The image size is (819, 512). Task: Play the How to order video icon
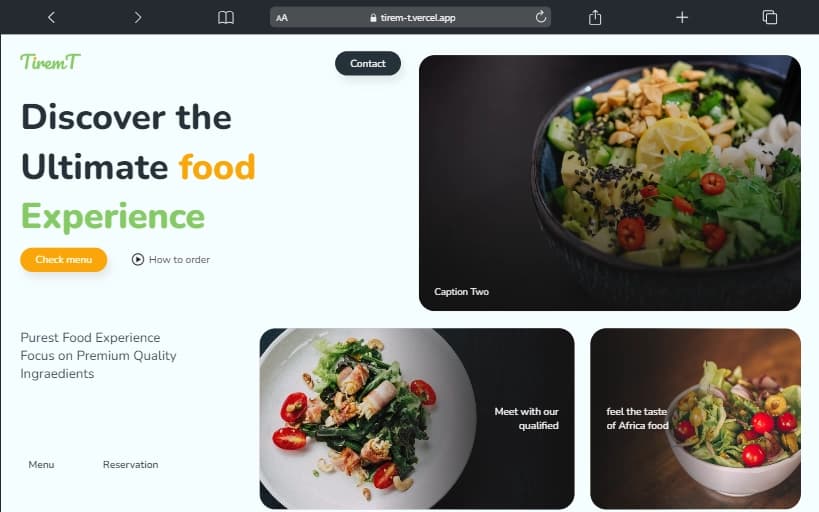[138, 260]
